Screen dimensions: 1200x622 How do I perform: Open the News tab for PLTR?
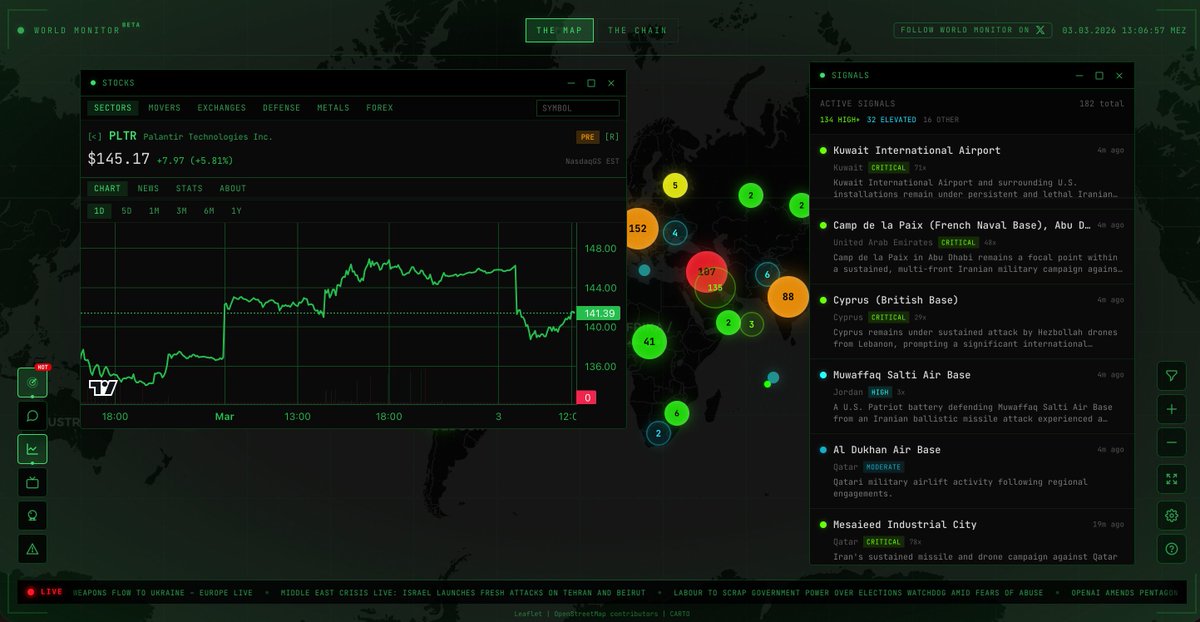click(x=148, y=188)
